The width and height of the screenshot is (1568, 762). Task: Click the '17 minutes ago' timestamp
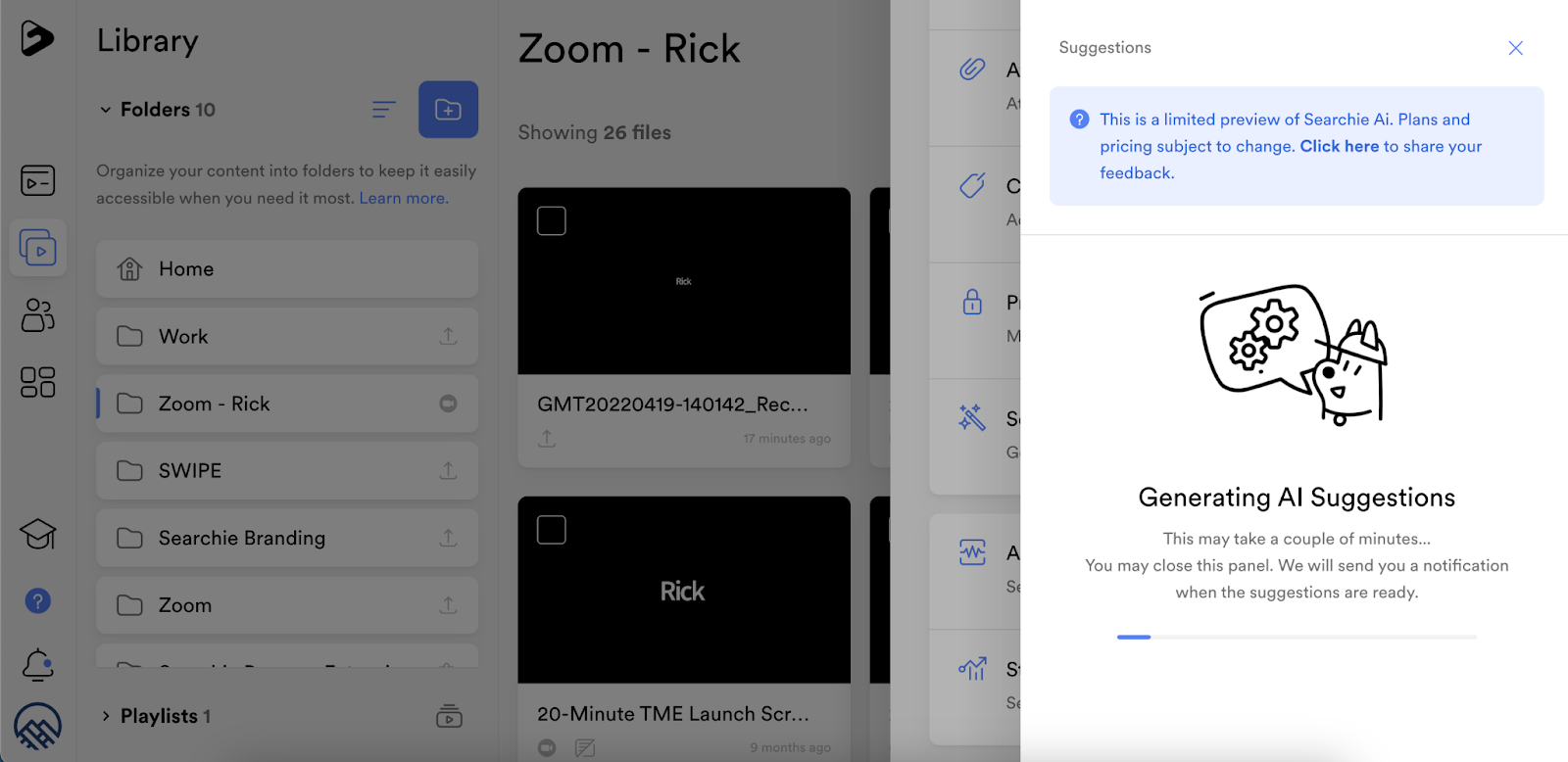787,439
